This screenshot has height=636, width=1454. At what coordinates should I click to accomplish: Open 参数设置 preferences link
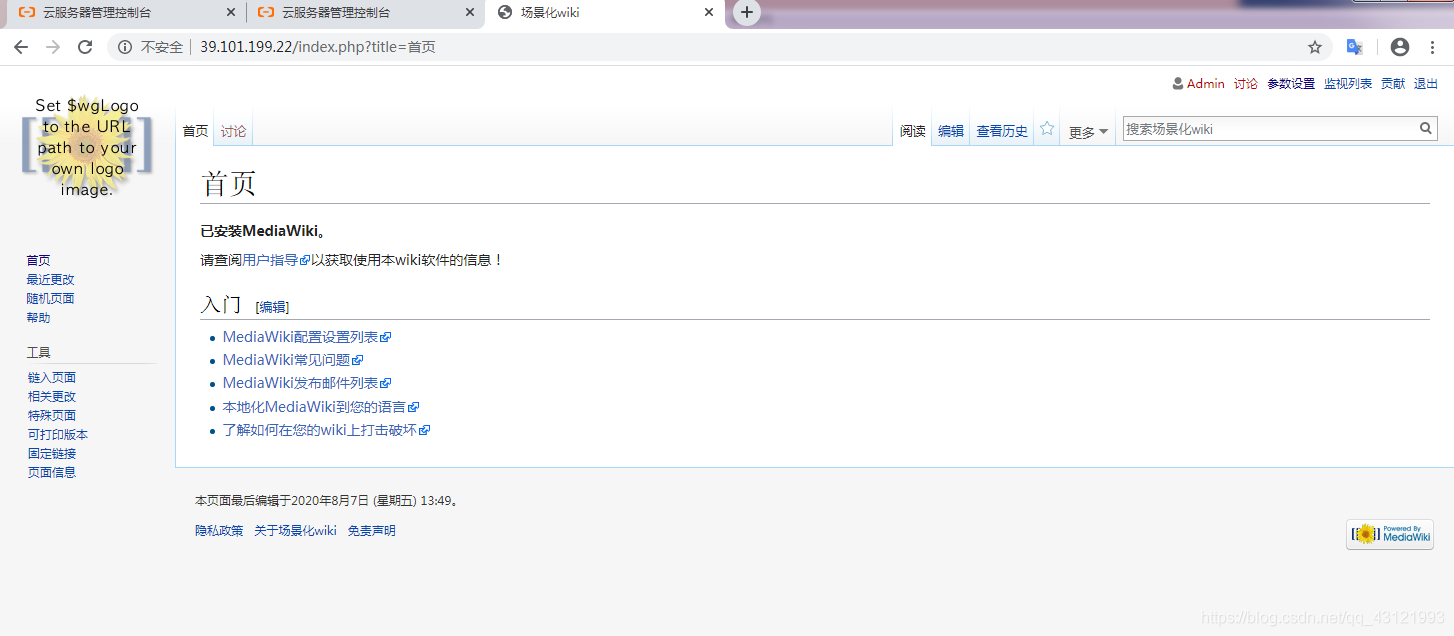pos(1291,84)
